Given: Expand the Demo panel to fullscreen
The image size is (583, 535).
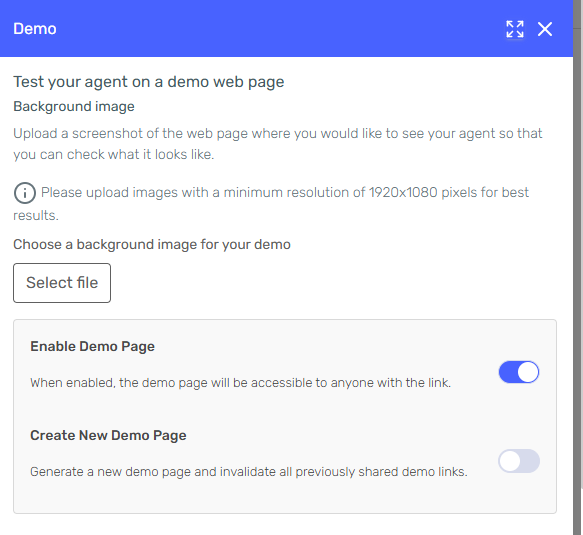Looking at the screenshot, I should pyautogui.click(x=515, y=29).
